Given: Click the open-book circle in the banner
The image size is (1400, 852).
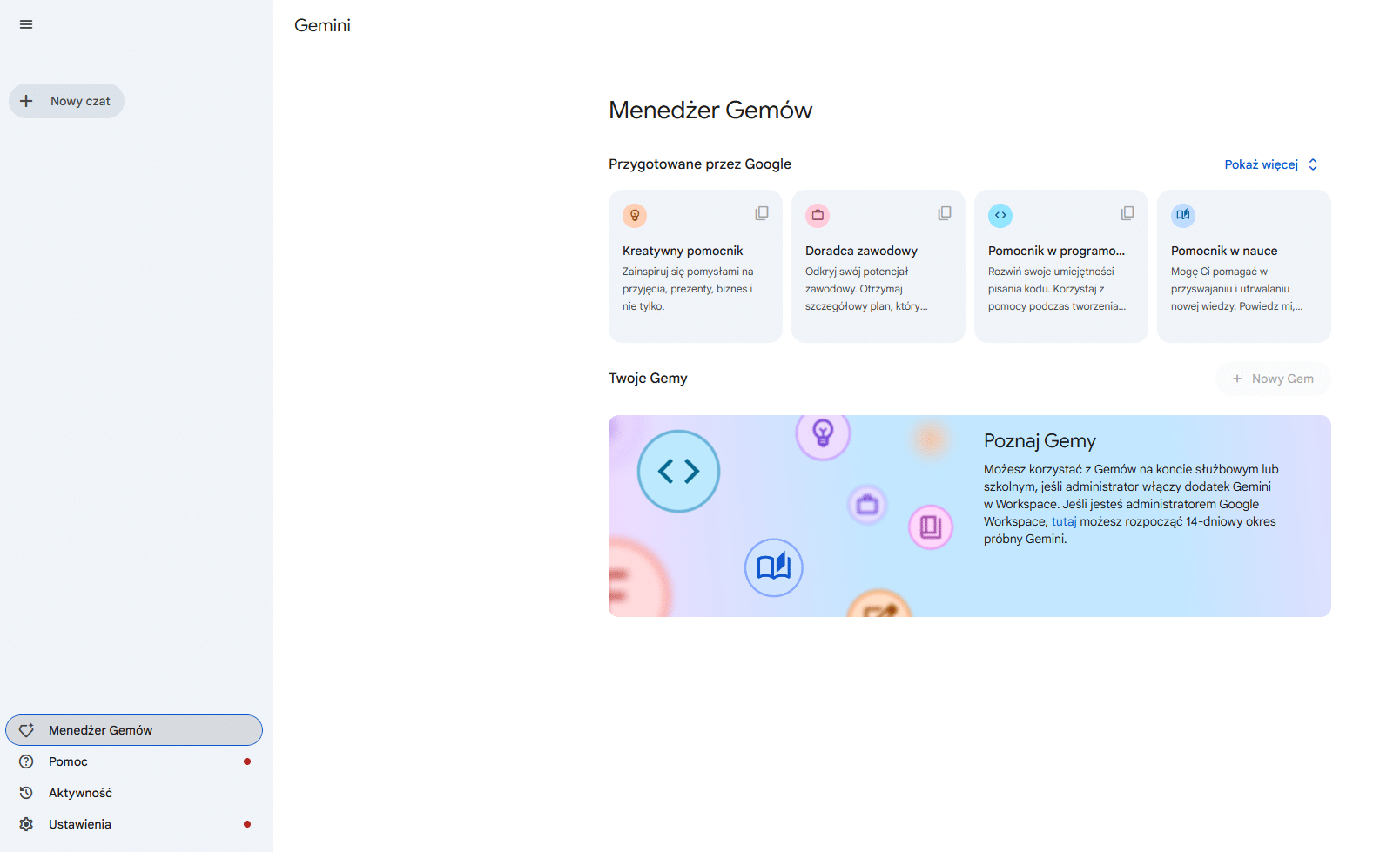Looking at the screenshot, I should [774, 567].
